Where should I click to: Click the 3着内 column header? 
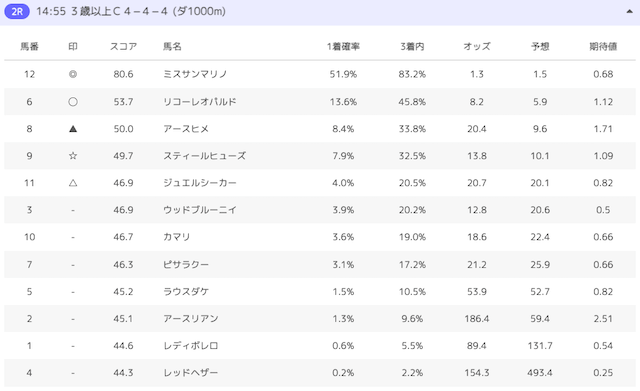[x=412, y=47]
